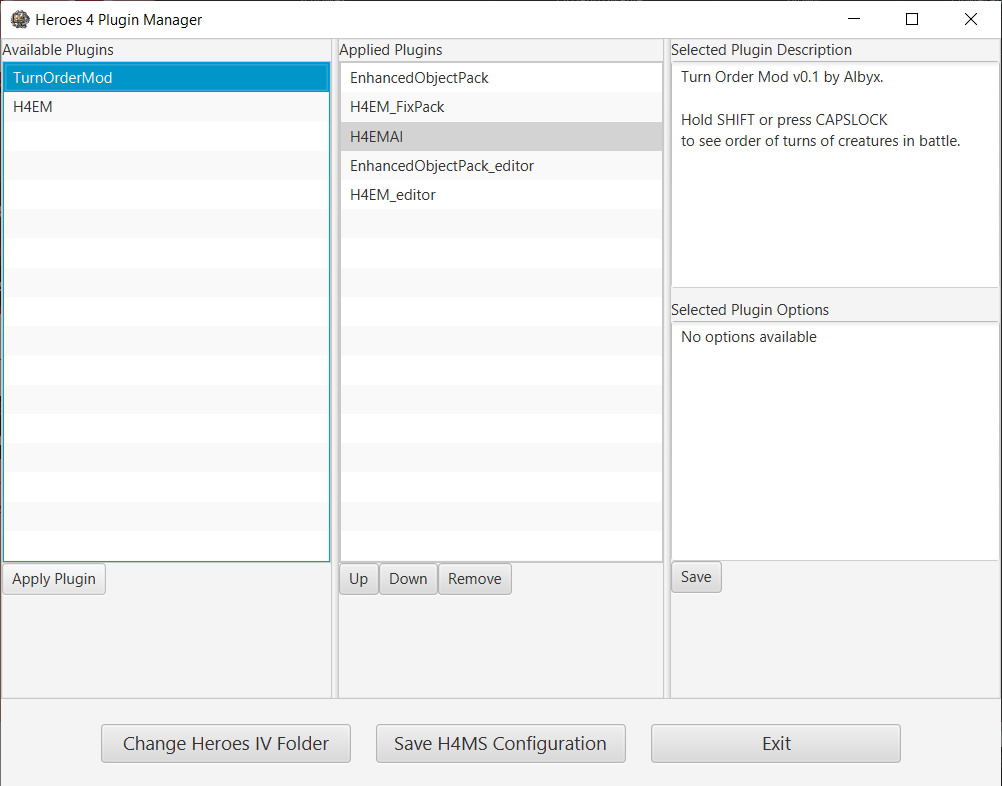The height and width of the screenshot is (786, 1002).
Task: Move plugin Down in applied order
Action: [408, 579]
